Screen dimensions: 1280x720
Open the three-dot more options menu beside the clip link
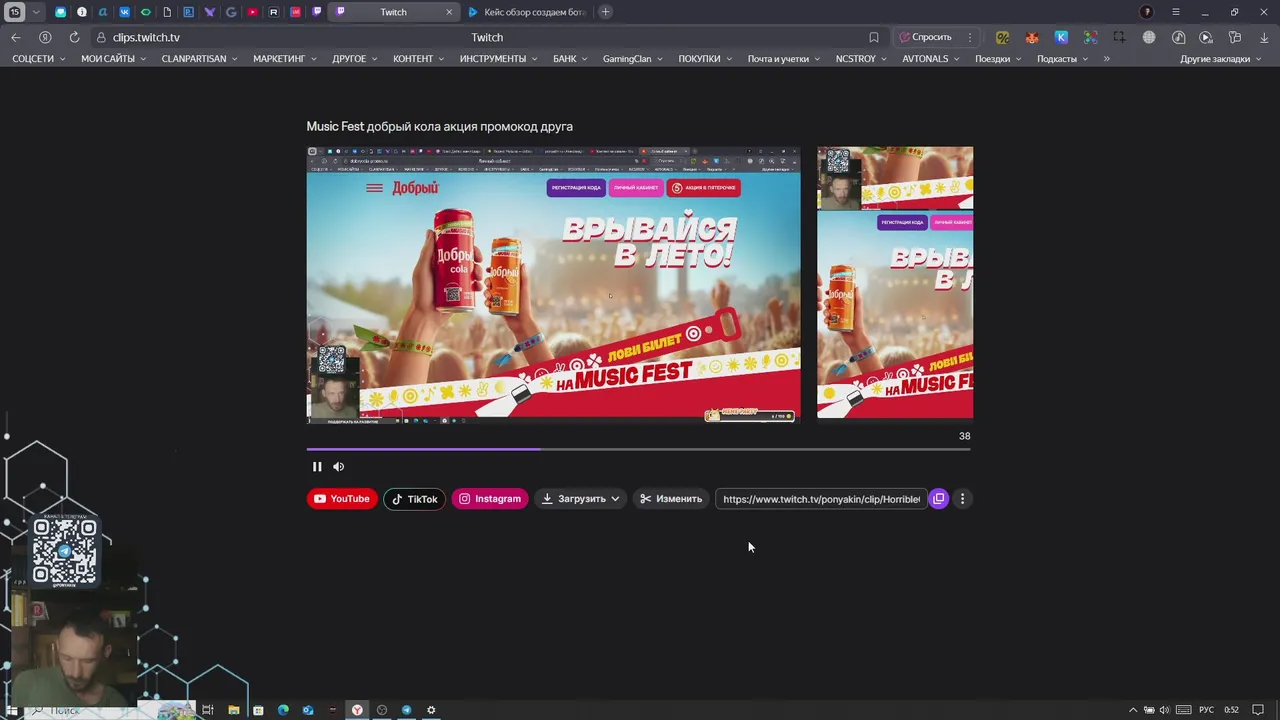pyautogui.click(x=962, y=499)
